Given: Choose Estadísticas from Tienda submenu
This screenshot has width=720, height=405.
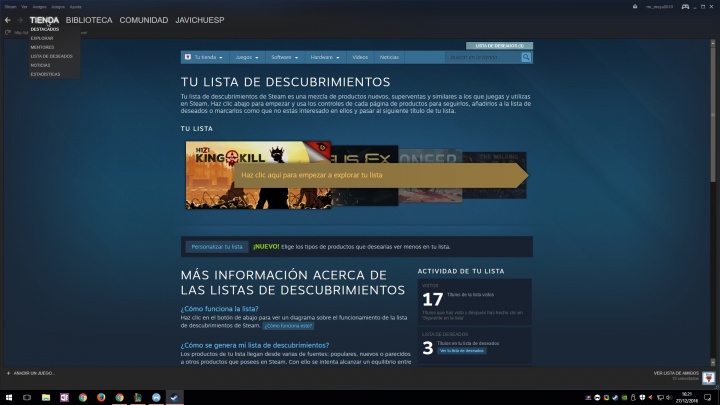Looking at the screenshot, I should click(45, 74).
